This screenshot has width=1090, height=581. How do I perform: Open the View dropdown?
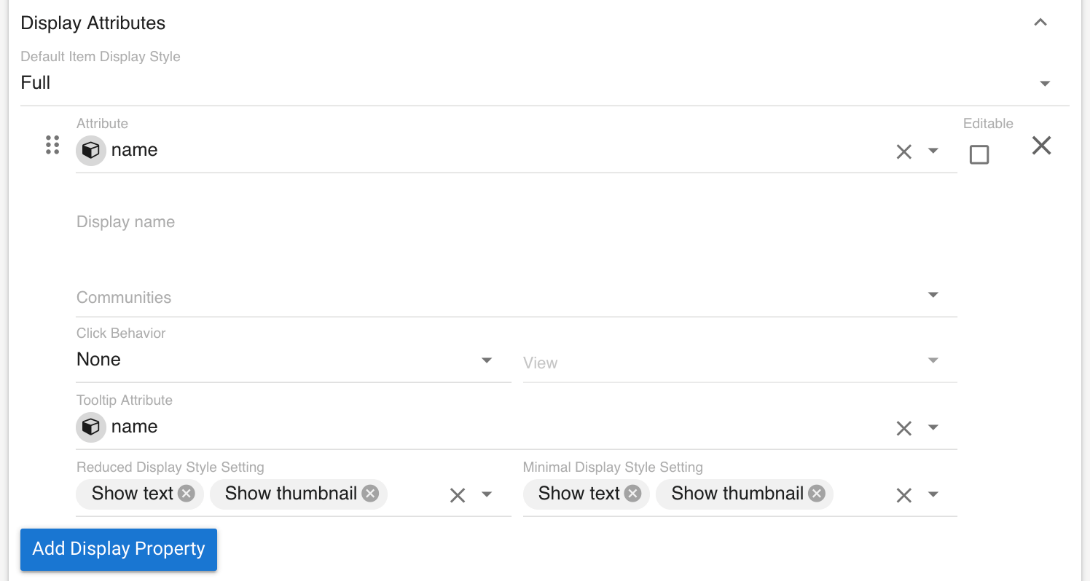[x=933, y=360]
